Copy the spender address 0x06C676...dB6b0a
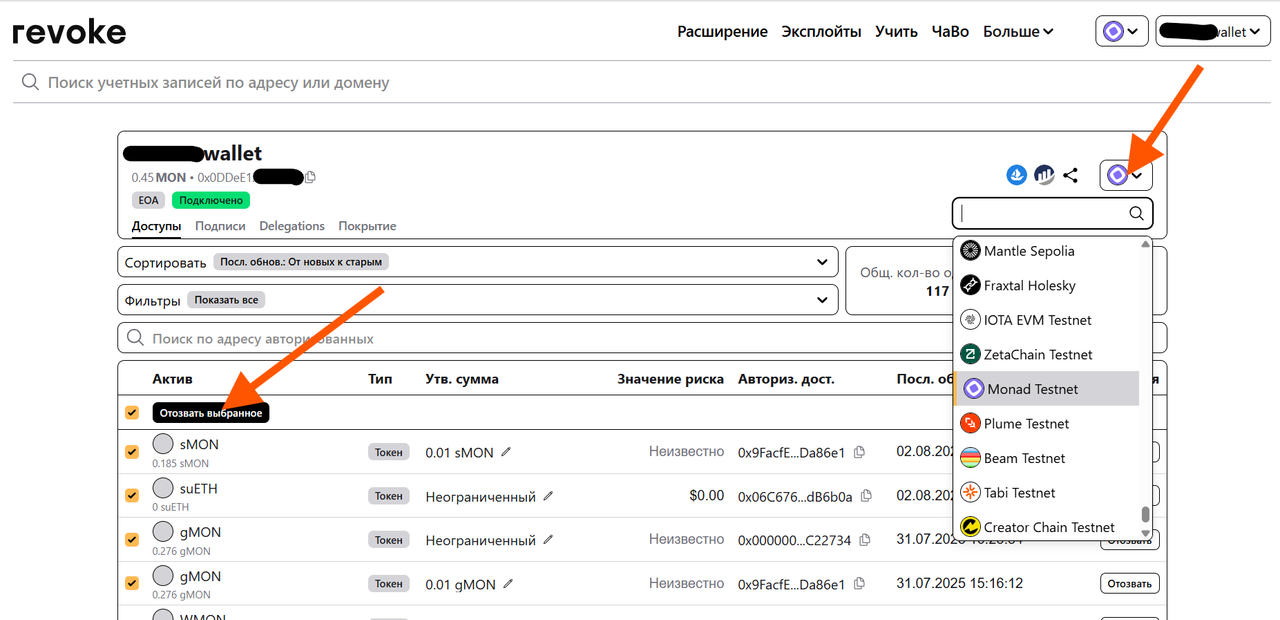The image size is (1280, 620). click(866, 496)
